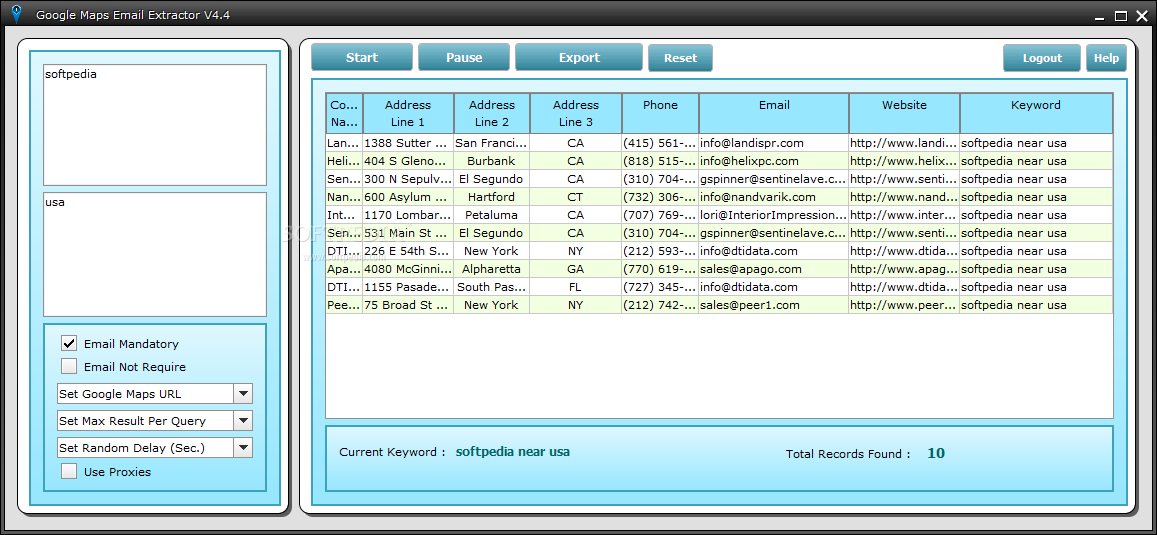
Task: Click the http://www.helix website cell
Action: 904,161
